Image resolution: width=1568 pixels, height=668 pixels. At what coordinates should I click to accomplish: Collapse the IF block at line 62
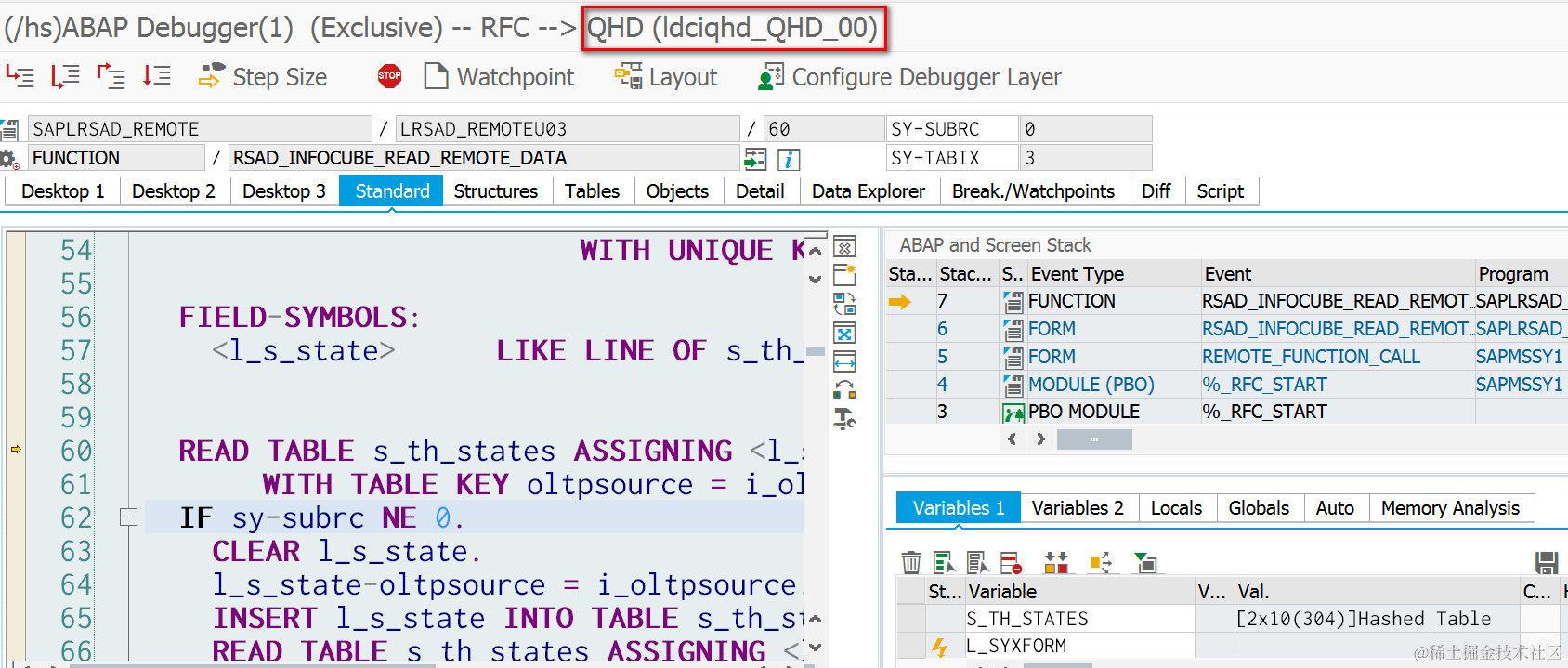pyautogui.click(x=129, y=517)
